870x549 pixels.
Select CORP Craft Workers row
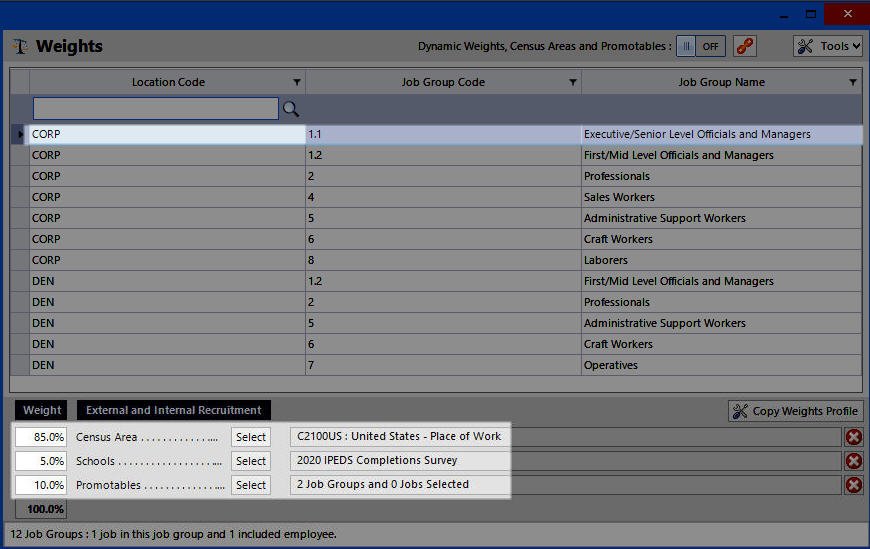[436, 239]
